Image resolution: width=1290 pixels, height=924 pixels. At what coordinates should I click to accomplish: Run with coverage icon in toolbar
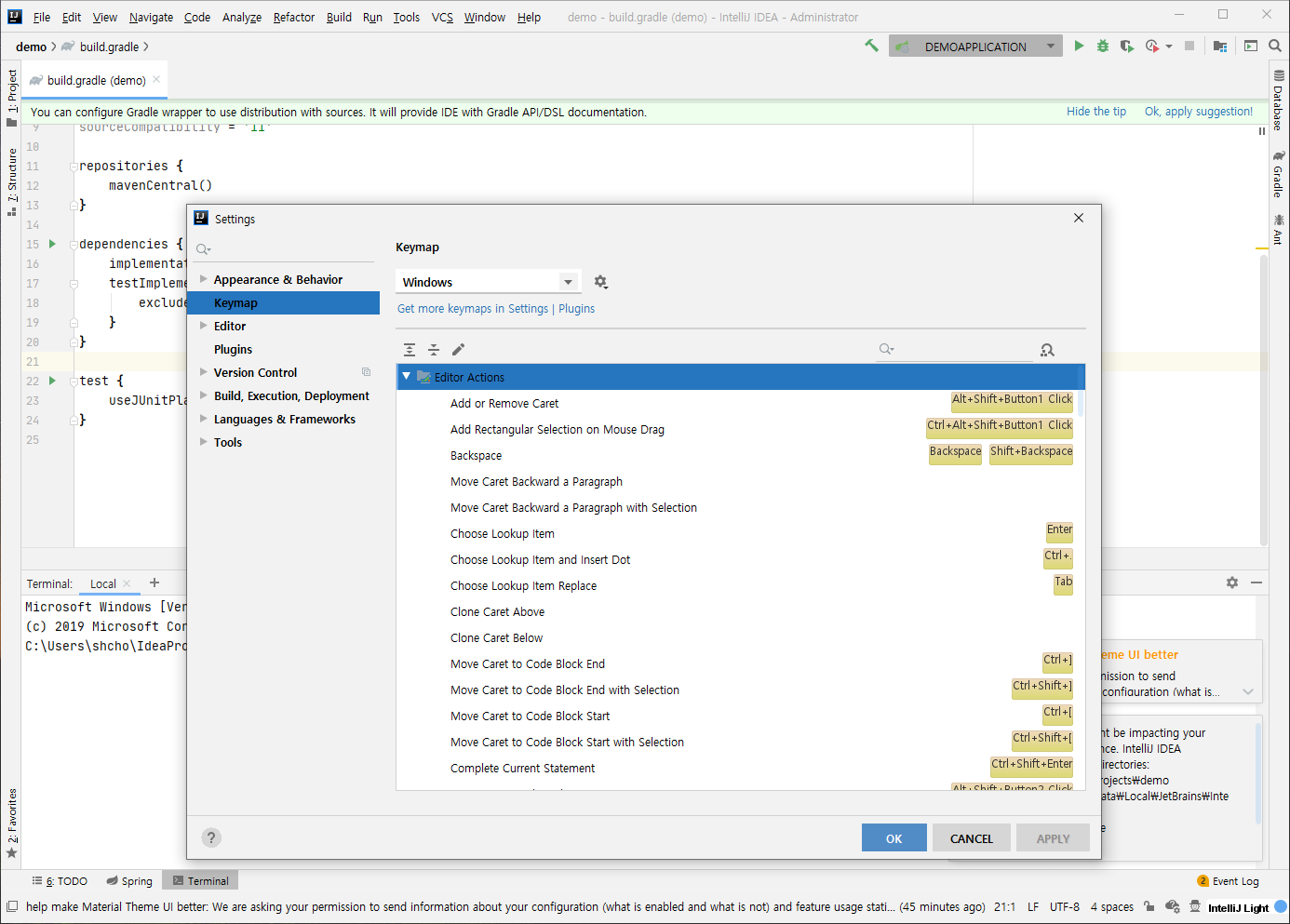1127,46
